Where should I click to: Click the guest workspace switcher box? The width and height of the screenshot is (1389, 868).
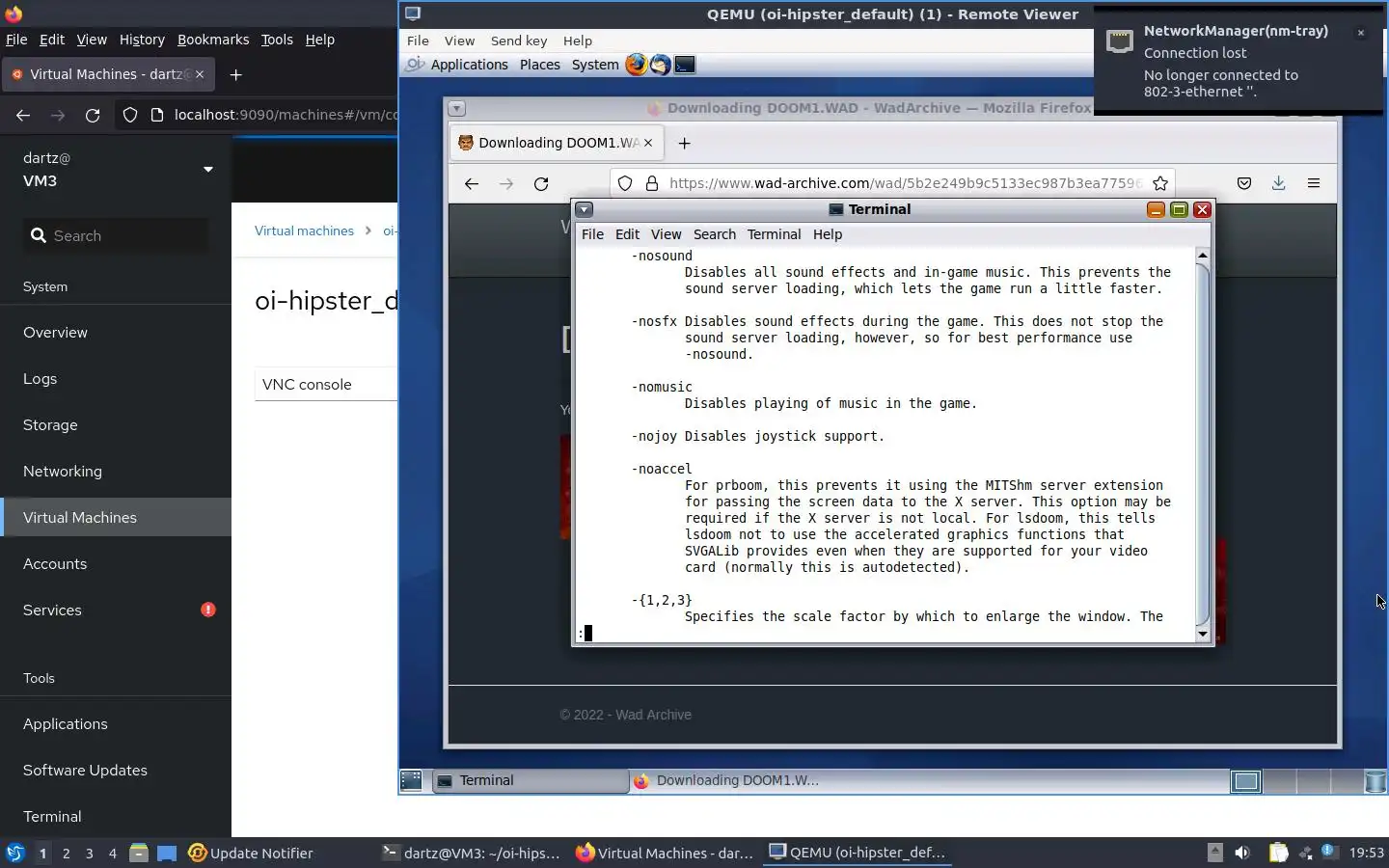1246,781
